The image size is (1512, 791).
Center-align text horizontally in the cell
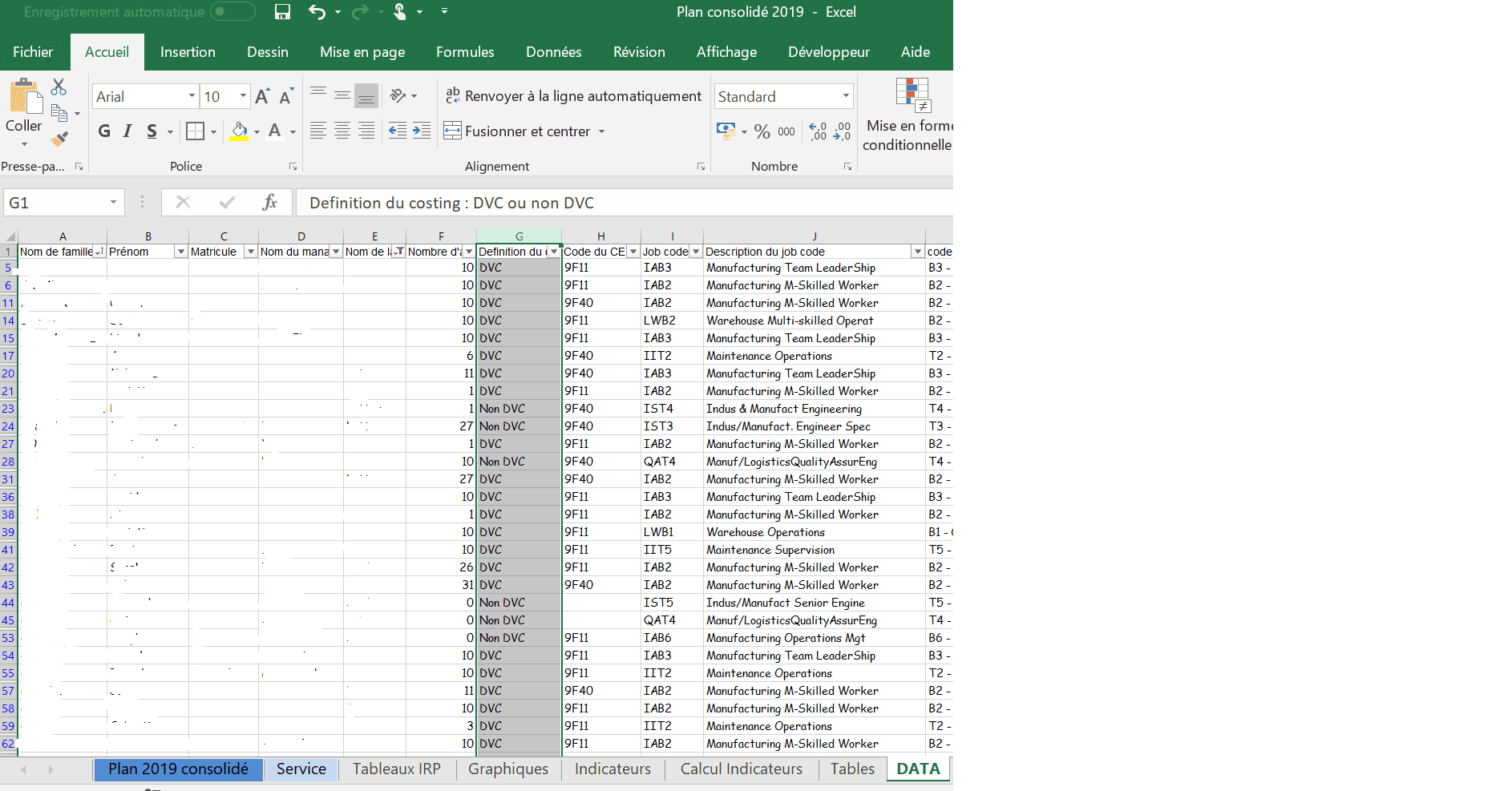pyautogui.click(x=342, y=131)
